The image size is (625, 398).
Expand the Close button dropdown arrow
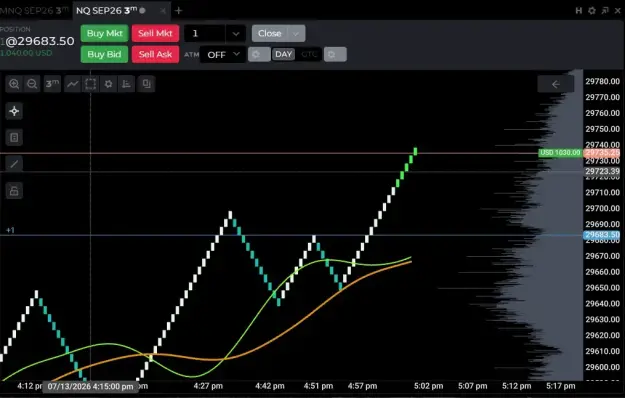point(296,33)
